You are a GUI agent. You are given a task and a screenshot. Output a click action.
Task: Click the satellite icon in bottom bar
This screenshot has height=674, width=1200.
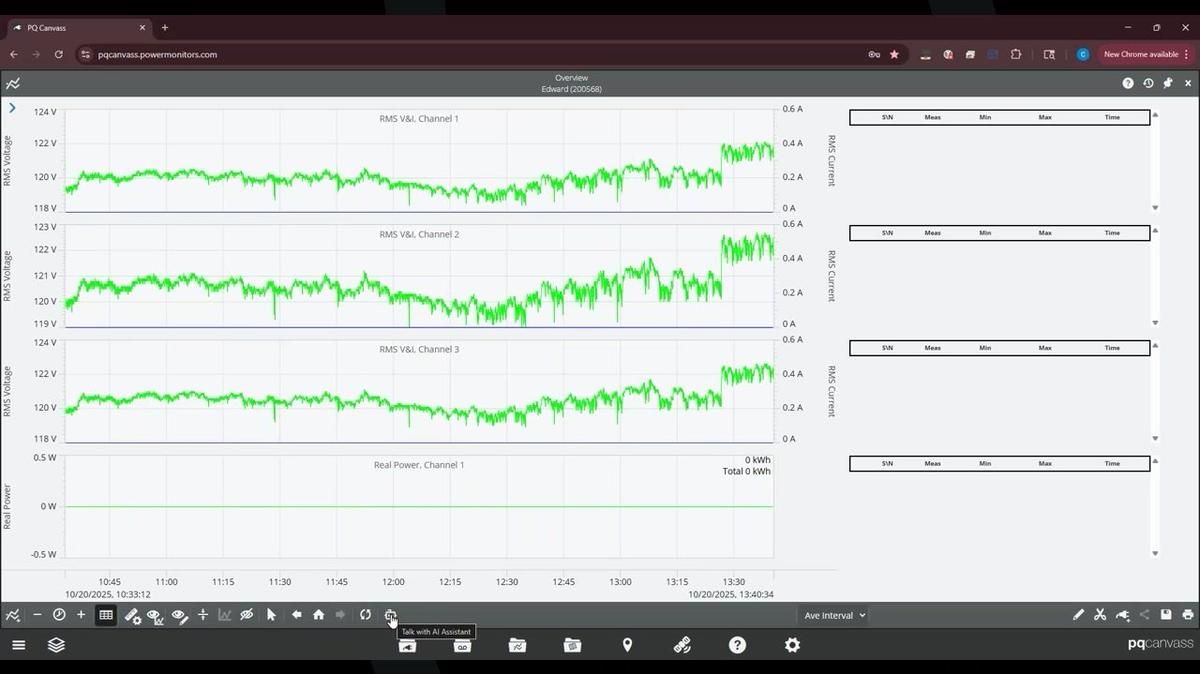682,645
